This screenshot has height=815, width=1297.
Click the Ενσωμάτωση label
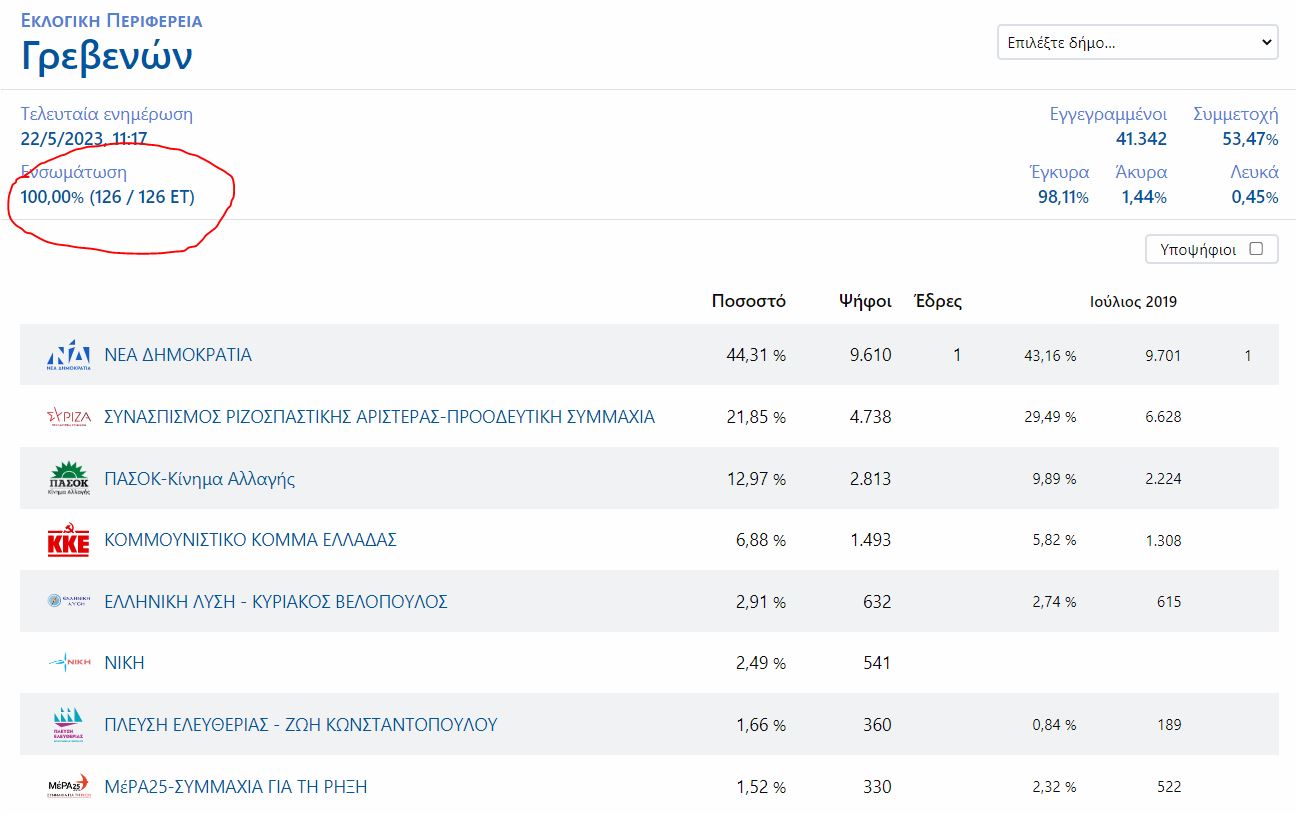tap(74, 172)
